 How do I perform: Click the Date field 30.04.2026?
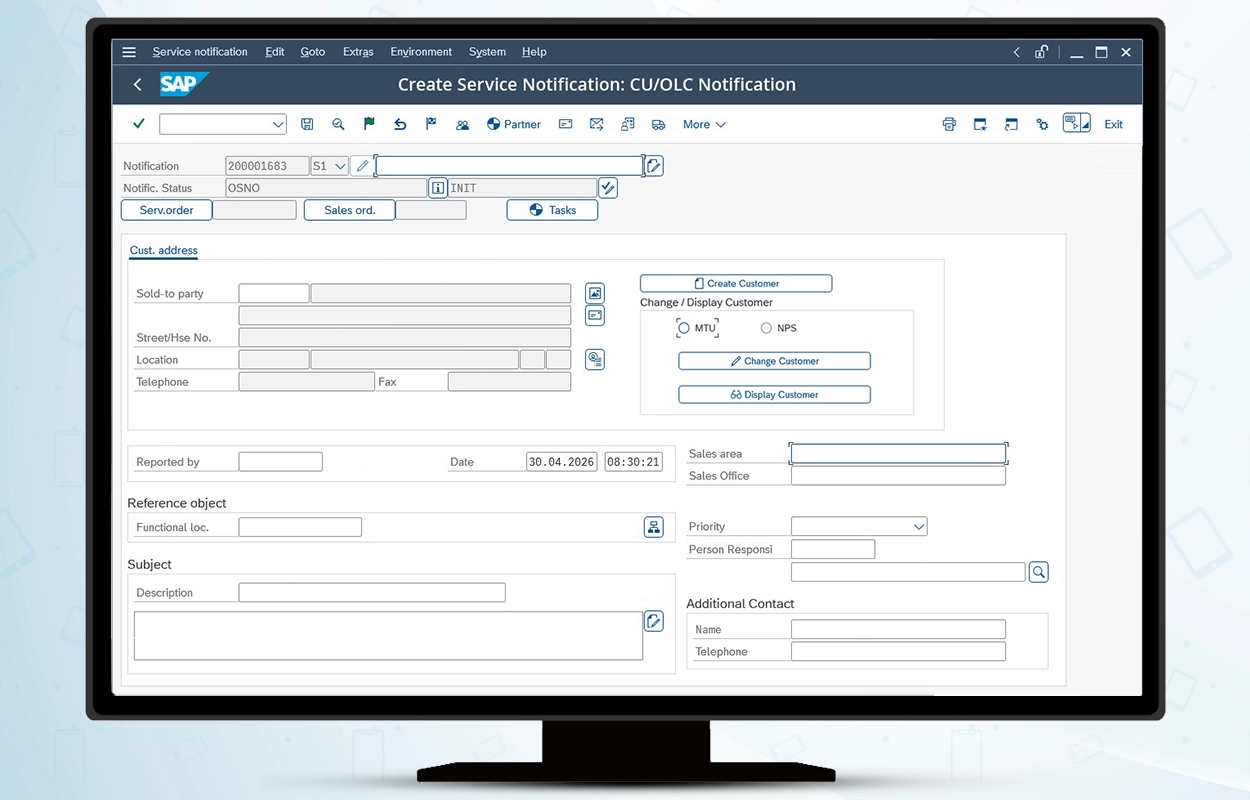pyautogui.click(x=562, y=462)
